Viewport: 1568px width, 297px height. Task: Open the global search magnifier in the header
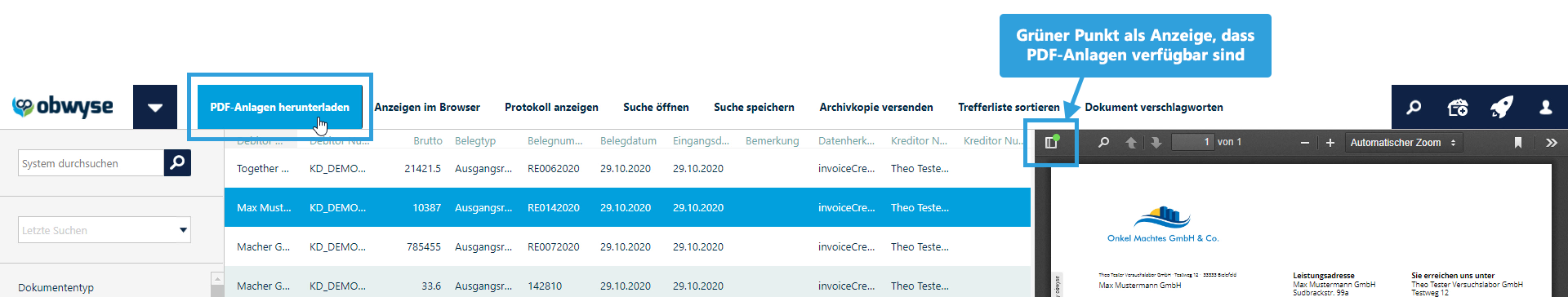coord(1414,107)
